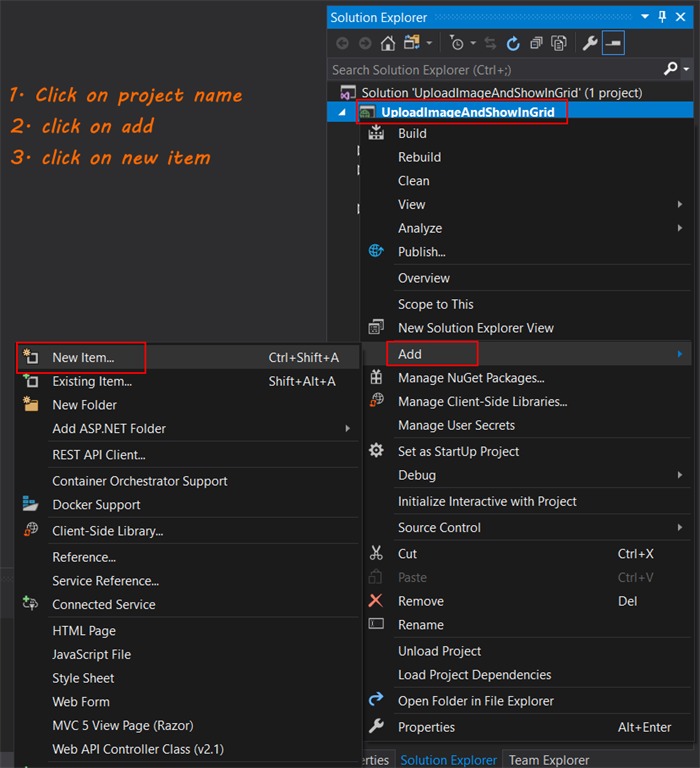The height and width of the screenshot is (768, 700).
Task: Select New Item... from the Add submenu
Action: [x=83, y=357]
